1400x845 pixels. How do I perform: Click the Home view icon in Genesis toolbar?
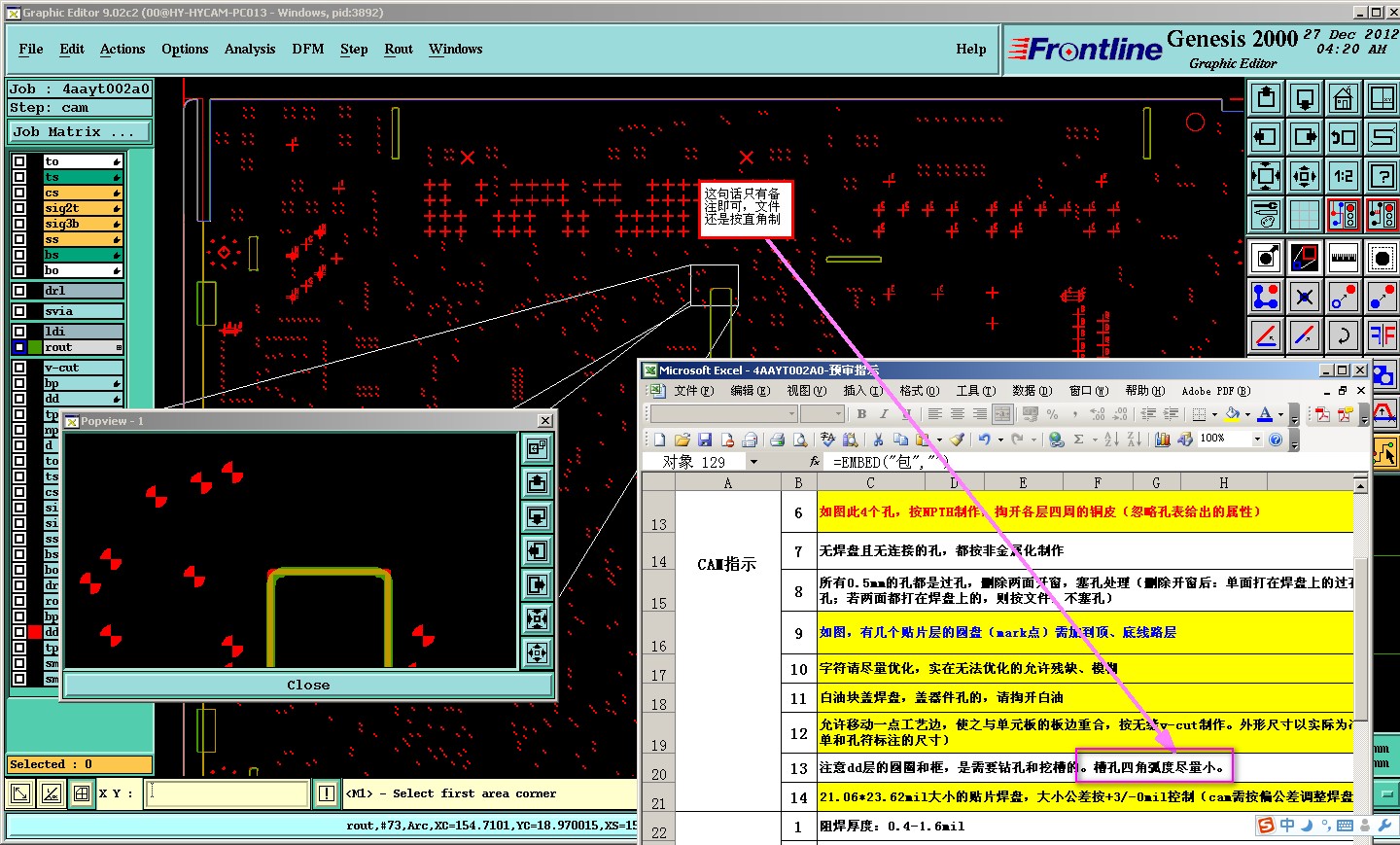tap(1343, 98)
